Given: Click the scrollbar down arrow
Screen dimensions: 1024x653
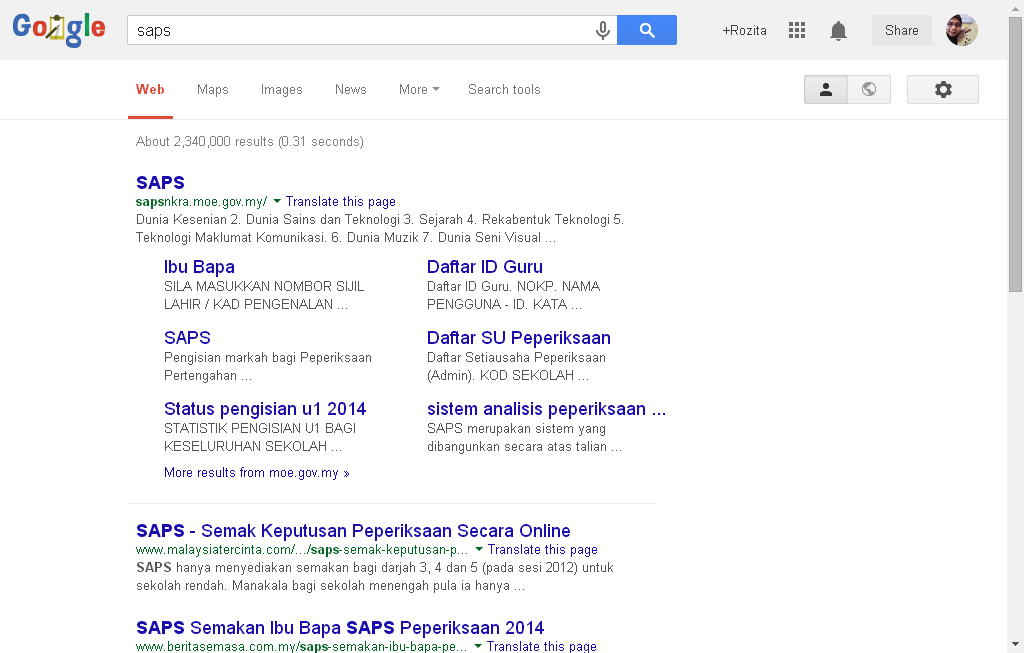Looking at the screenshot, I should pyautogui.click(x=1016, y=645).
